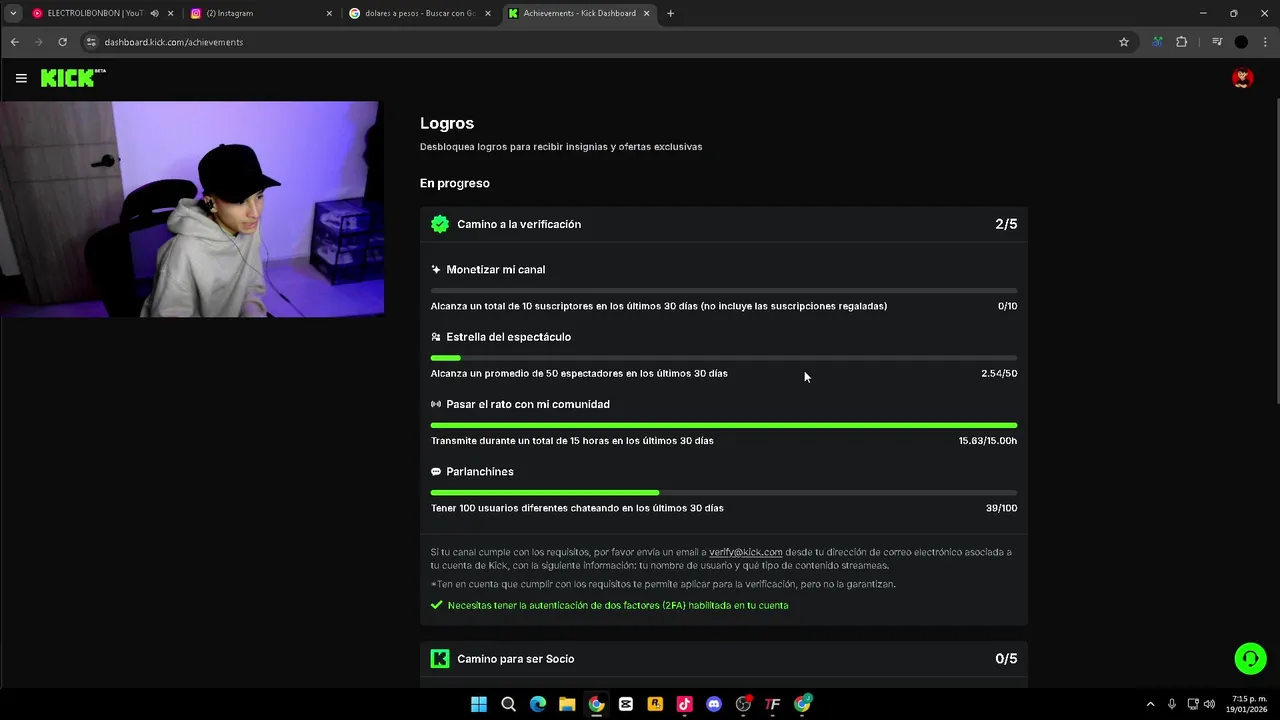Open the taskbar clock and date
The height and width of the screenshot is (720, 1280).
pos(1249,704)
